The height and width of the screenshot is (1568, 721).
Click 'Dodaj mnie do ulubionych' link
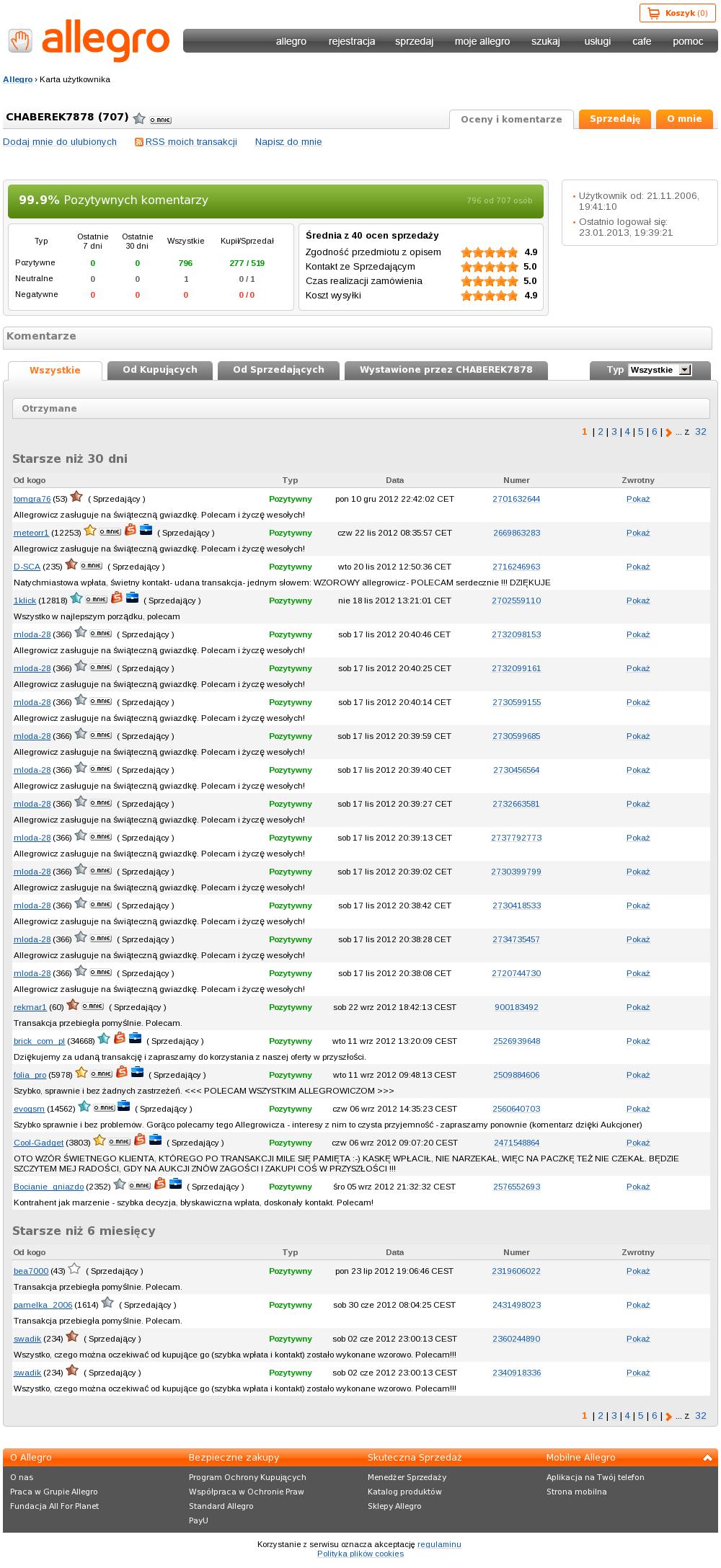pos(60,142)
